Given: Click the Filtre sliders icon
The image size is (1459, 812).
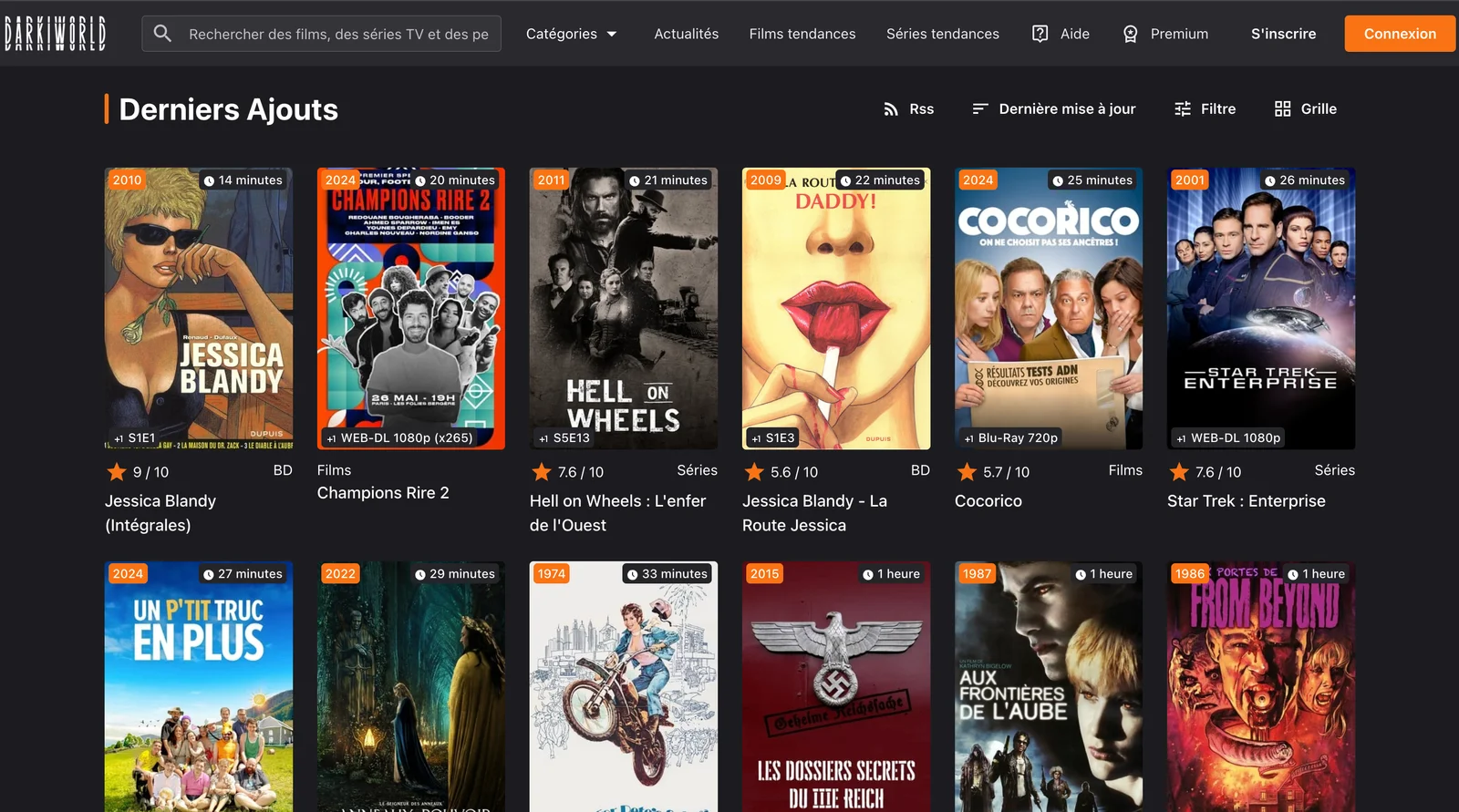Looking at the screenshot, I should (1183, 109).
